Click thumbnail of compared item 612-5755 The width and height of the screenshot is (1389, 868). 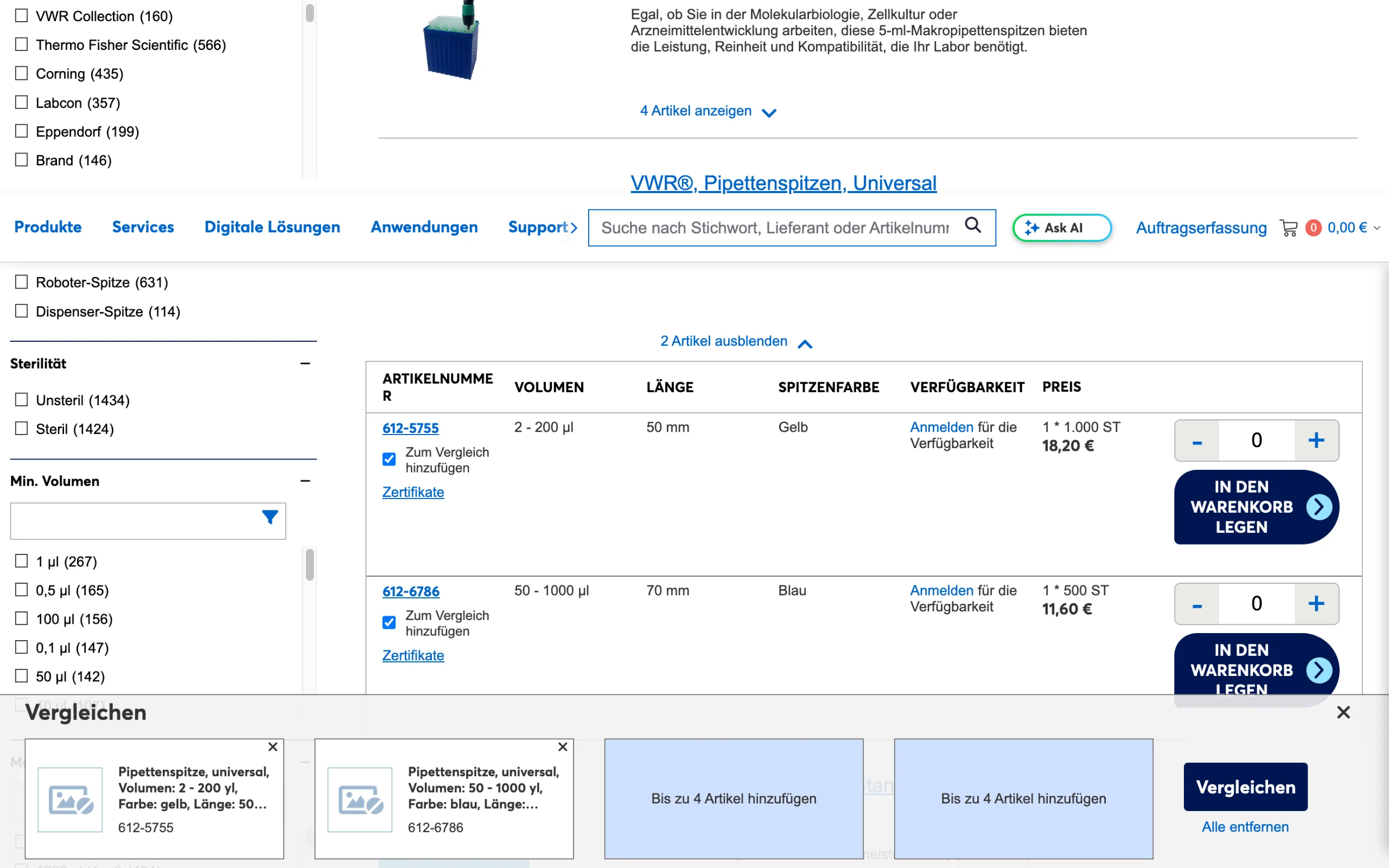pos(70,800)
